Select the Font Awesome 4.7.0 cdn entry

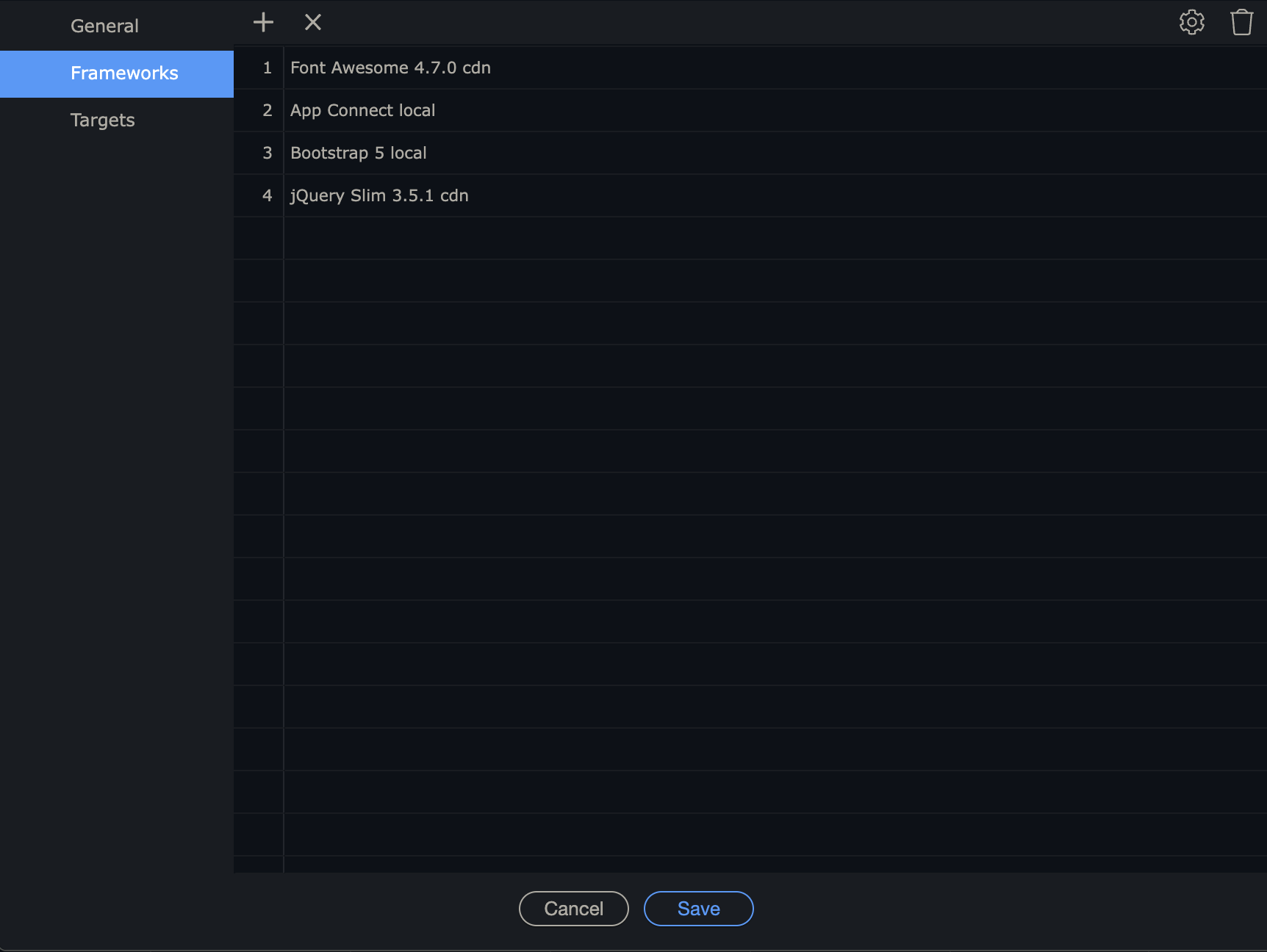click(x=390, y=68)
